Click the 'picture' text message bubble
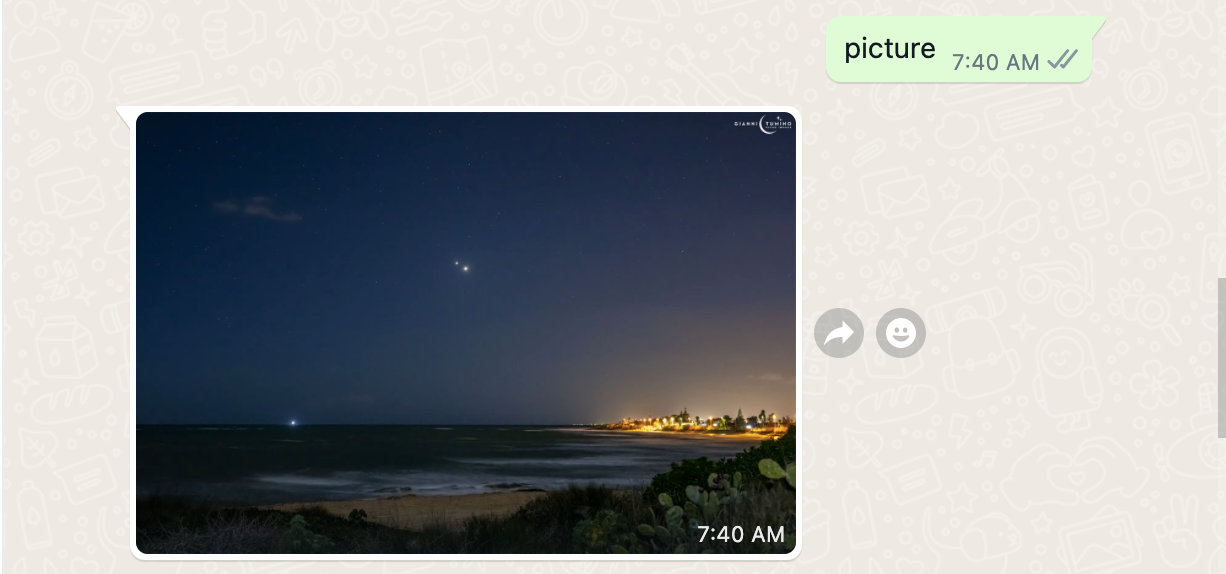1226x574 pixels. click(x=959, y=49)
